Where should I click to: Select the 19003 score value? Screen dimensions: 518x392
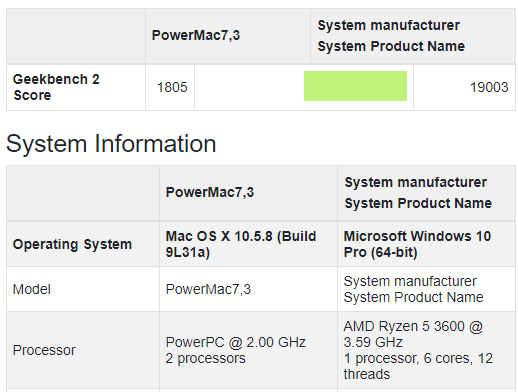[489, 87]
